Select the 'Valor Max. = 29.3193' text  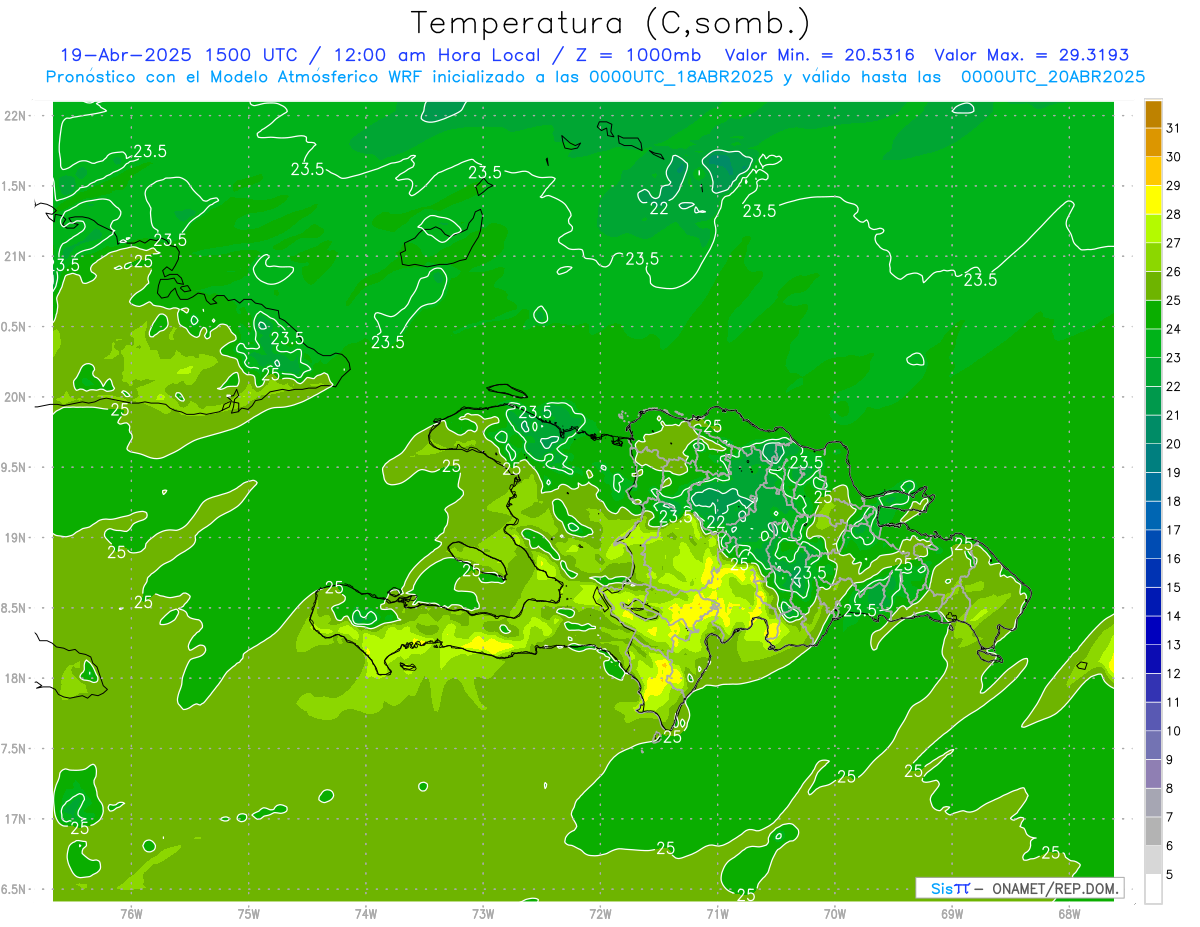point(1031,55)
